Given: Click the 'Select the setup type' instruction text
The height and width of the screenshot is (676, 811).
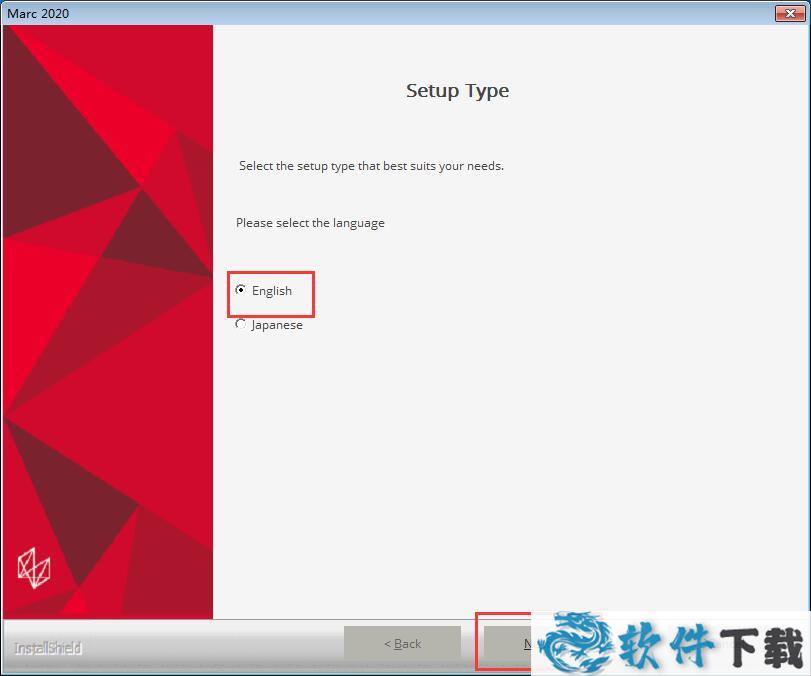Looking at the screenshot, I should tap(371, 166).
